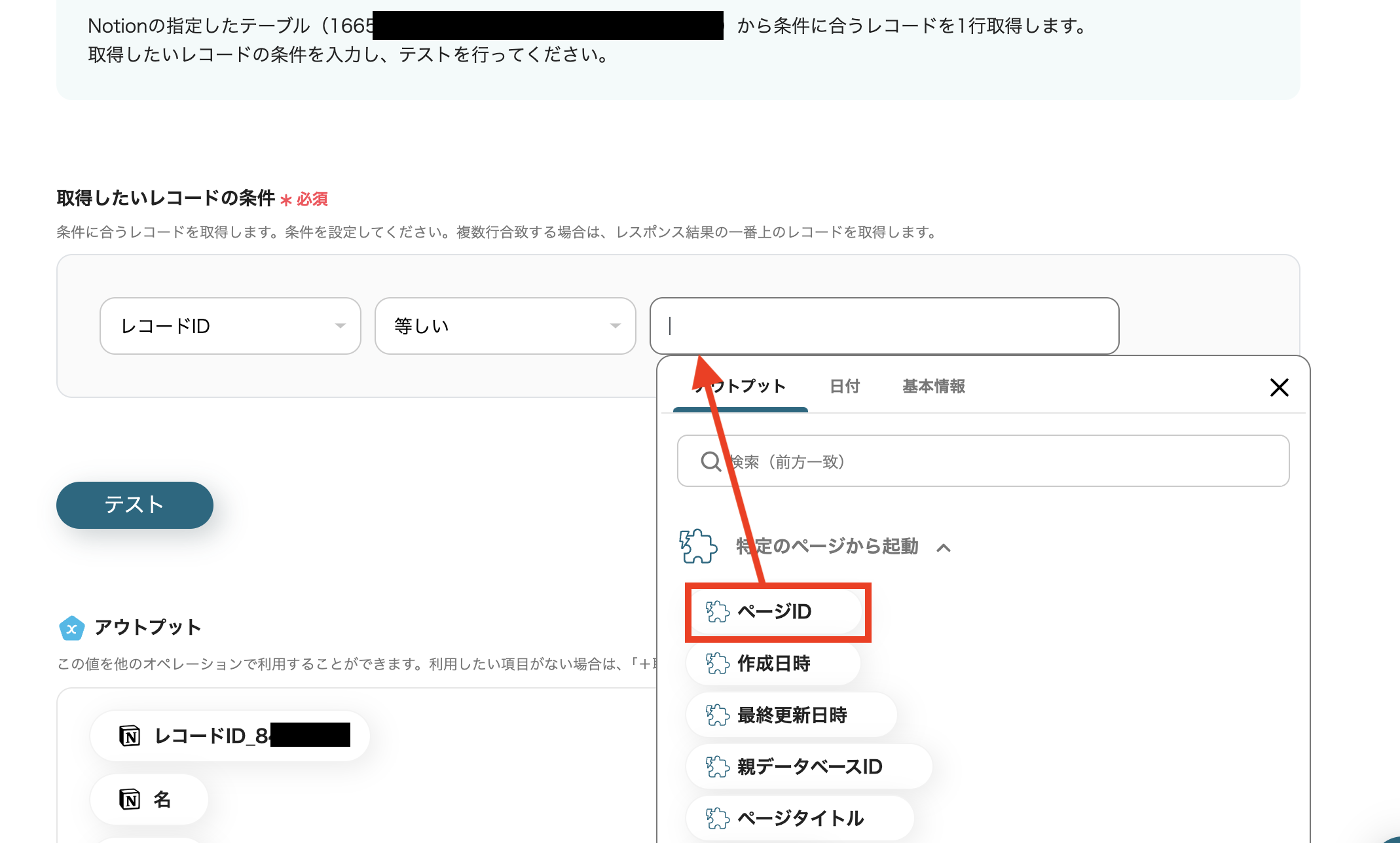Click the puzzle icon beside 特定のページから起動
1400x843 pixels.
pos(697,546)
